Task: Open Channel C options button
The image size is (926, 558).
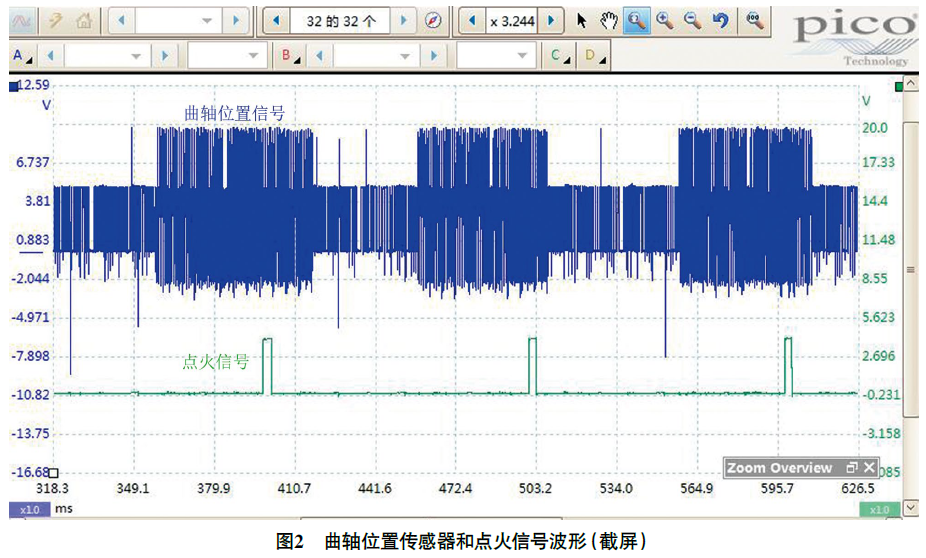Action: point(559,56)
